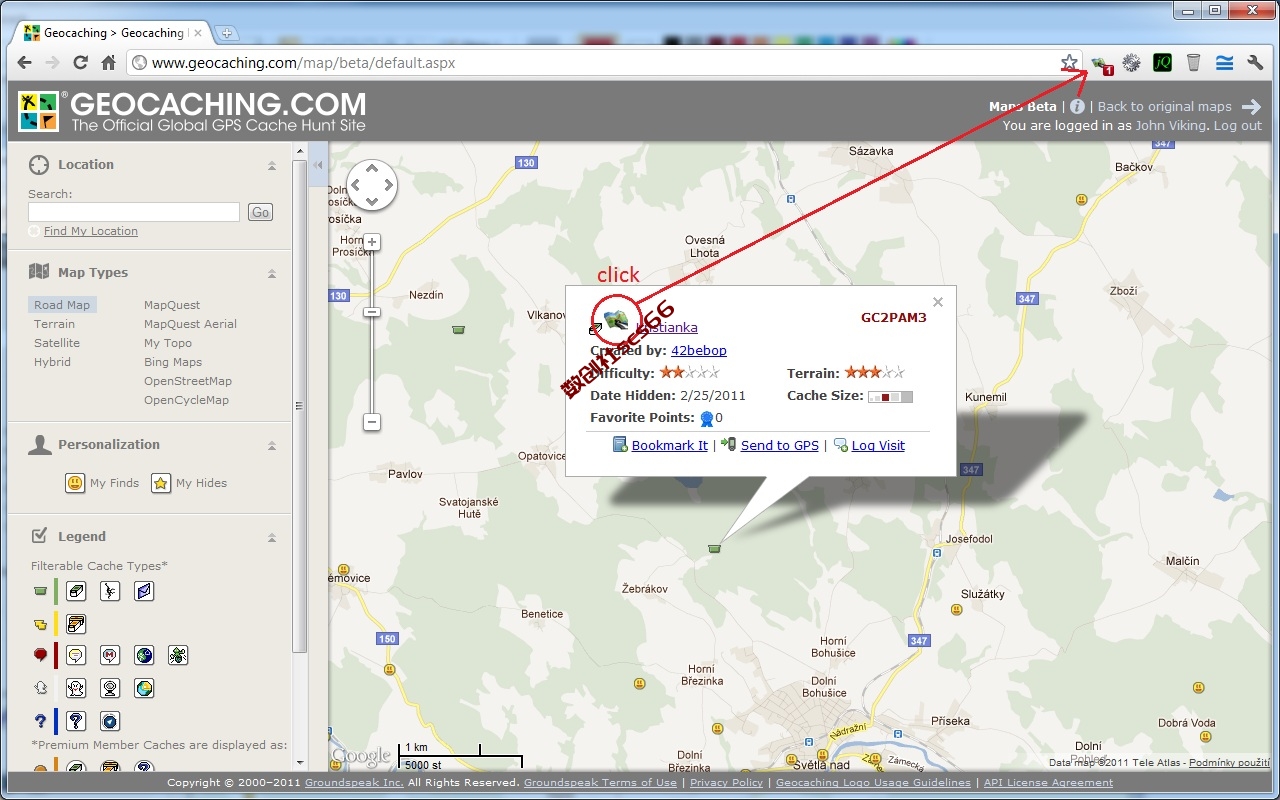The height and width of the screenshot is (800, 1280).
Task: Toggle the Mega-Event cache filter icon
Action: 111,656
